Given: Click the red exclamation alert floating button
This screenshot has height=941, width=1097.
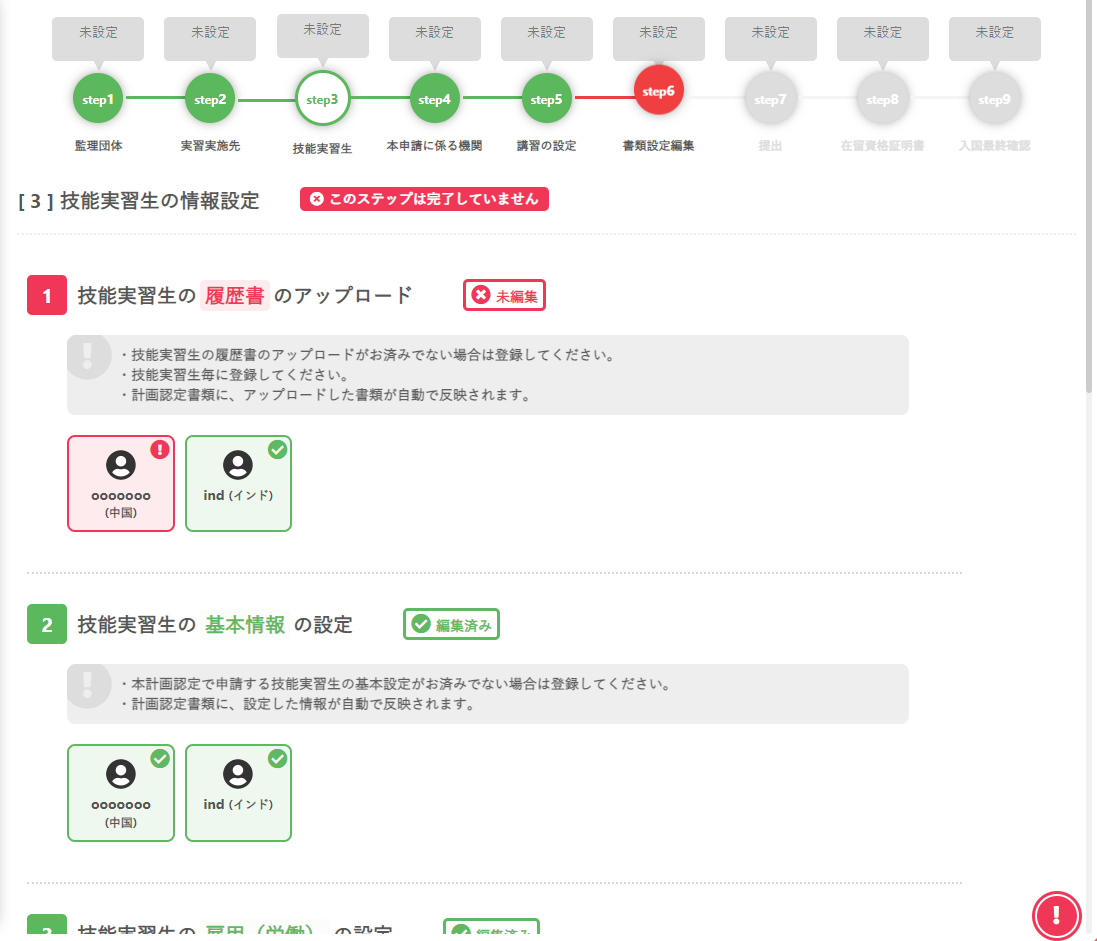Looking at the screenshot, I should (1057, 915).
